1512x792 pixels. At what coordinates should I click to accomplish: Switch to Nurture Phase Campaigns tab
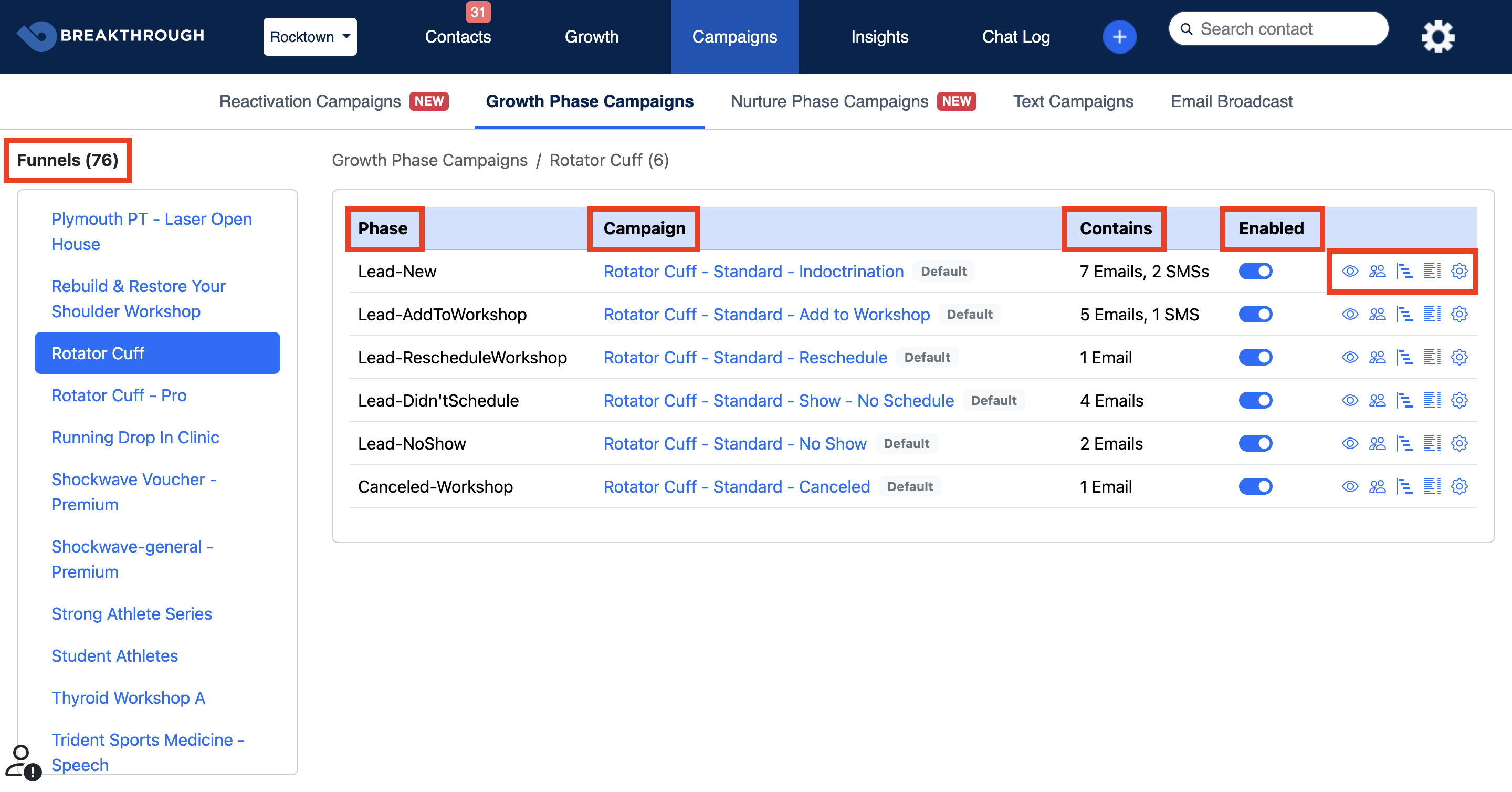829,101
